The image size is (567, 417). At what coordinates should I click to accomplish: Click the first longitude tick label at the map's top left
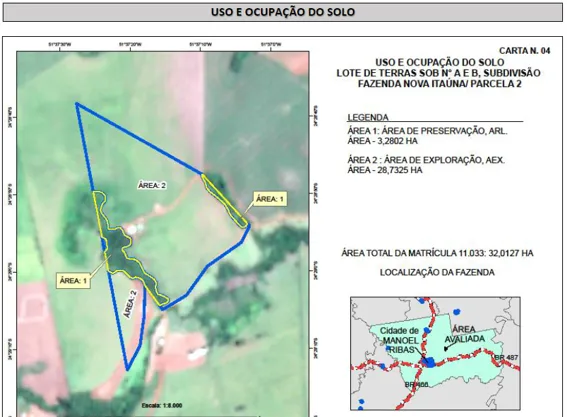click(60, 44)
